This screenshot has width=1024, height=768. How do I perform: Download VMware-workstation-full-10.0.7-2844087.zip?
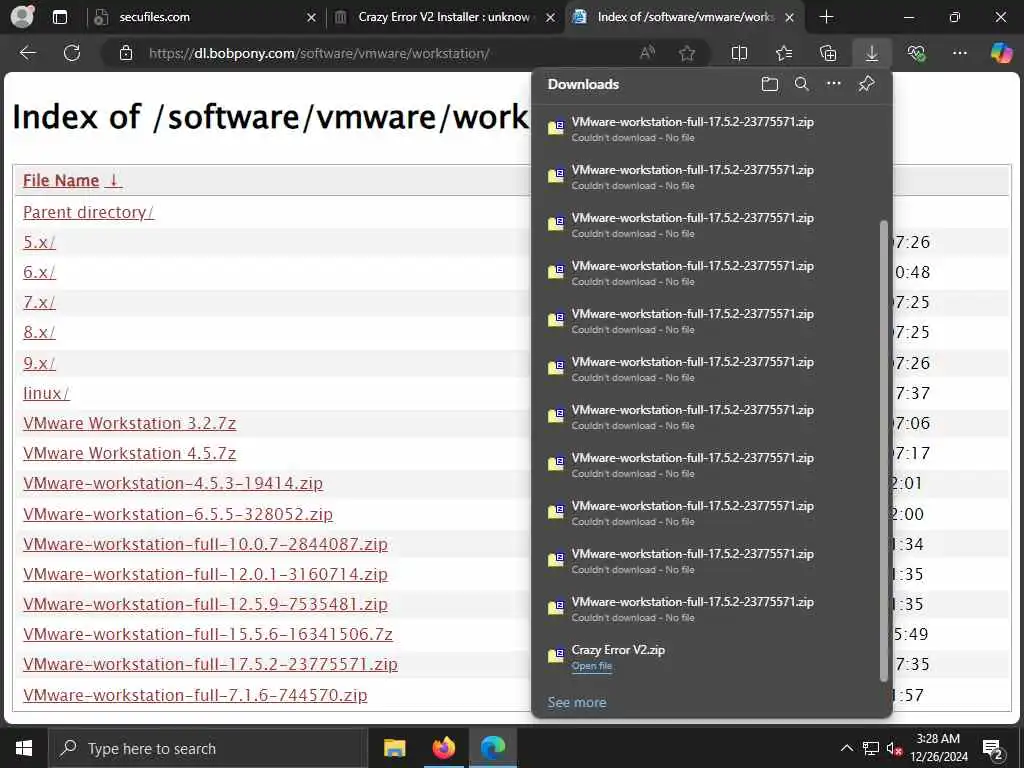tap(205, 544)
